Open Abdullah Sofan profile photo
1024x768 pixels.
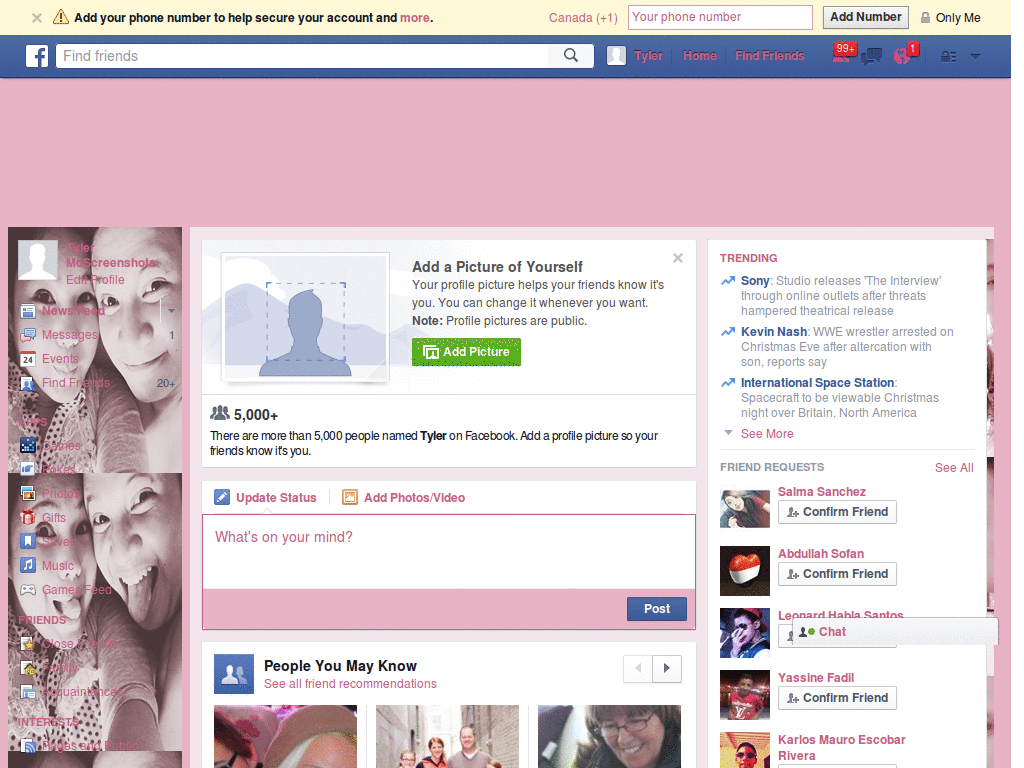[744, 571]
